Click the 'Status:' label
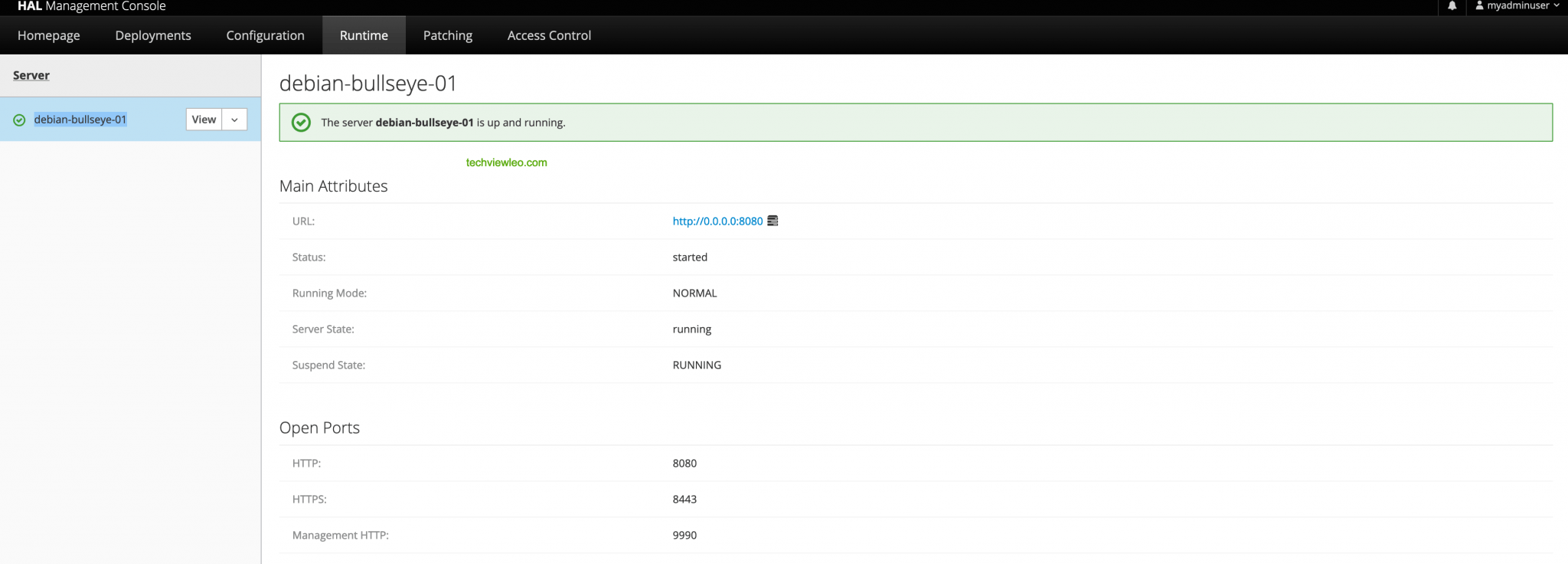Image resolution: width=1568 pixels, height=564 pixels. 309,257
